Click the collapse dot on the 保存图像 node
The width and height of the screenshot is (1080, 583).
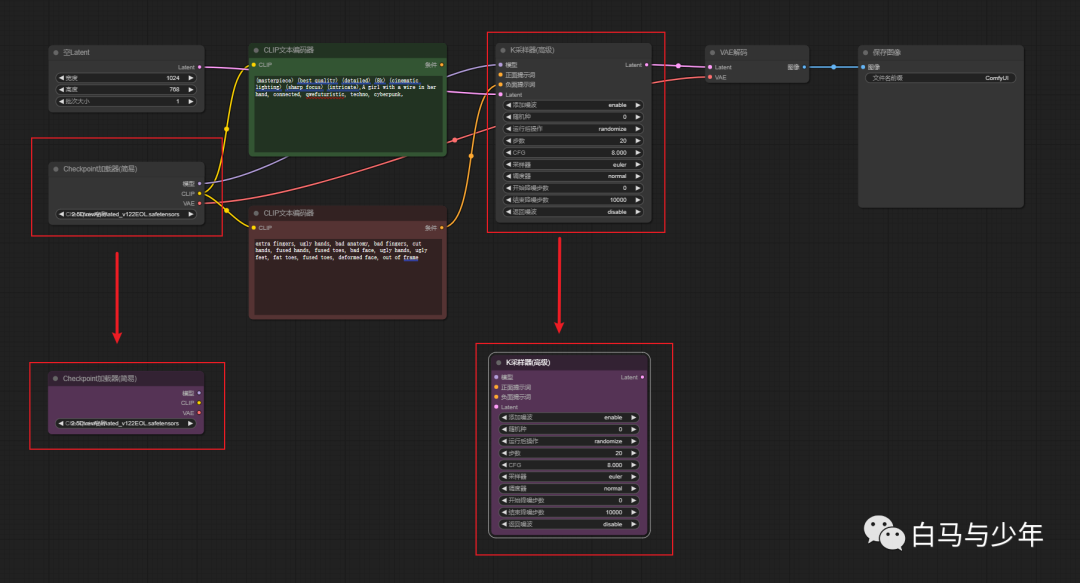point(865,52)
